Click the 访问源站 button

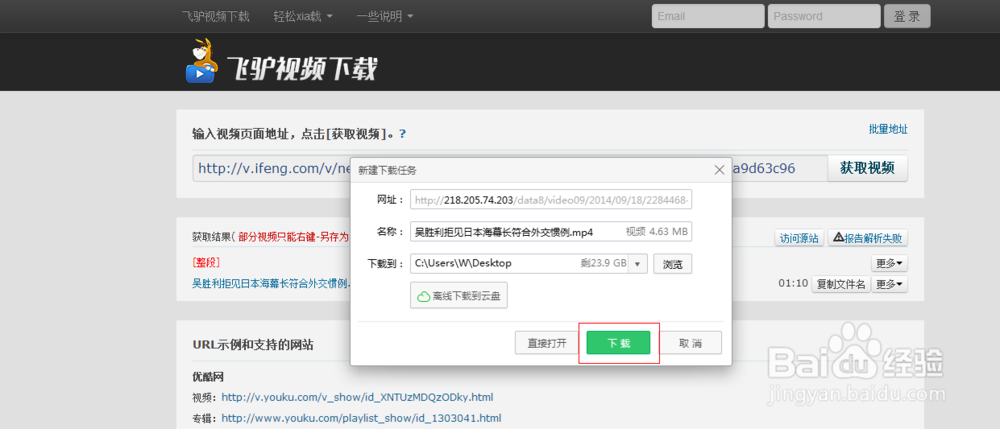point(799,238)
